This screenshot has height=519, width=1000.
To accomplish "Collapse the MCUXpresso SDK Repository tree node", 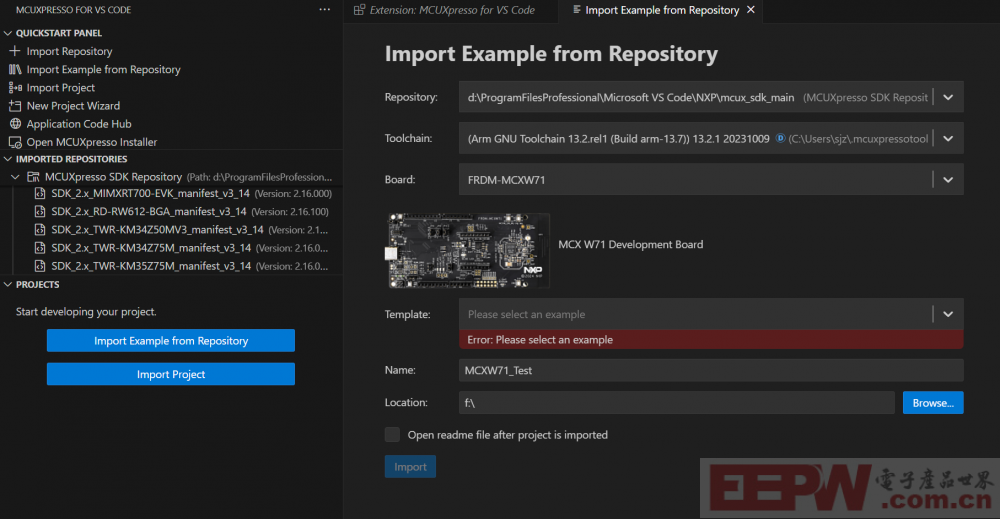I will pyautogui.click(x=15, y=177).
